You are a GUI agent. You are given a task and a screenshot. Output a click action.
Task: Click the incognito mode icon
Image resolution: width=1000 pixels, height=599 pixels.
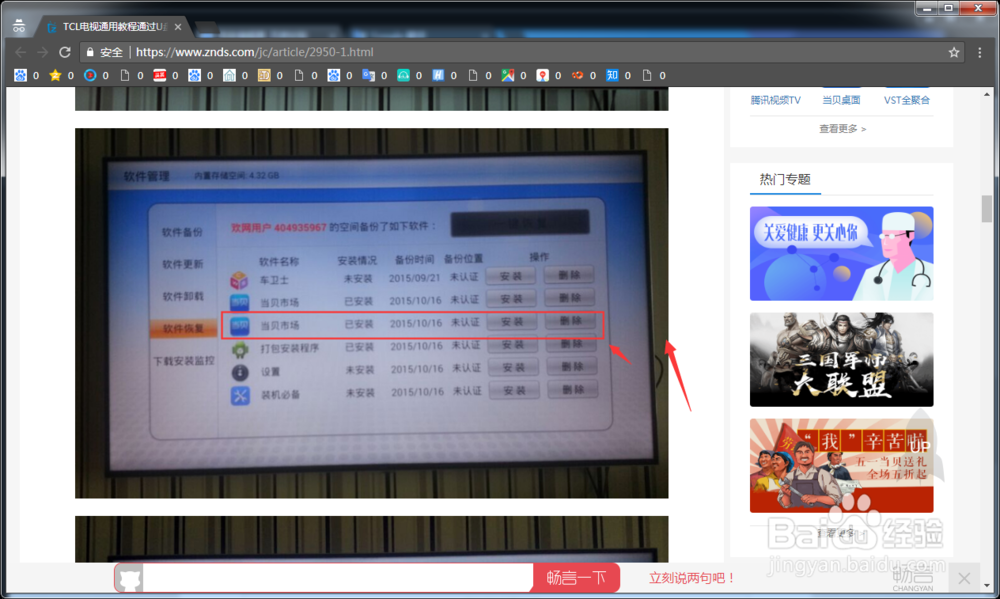click(18, 27)
